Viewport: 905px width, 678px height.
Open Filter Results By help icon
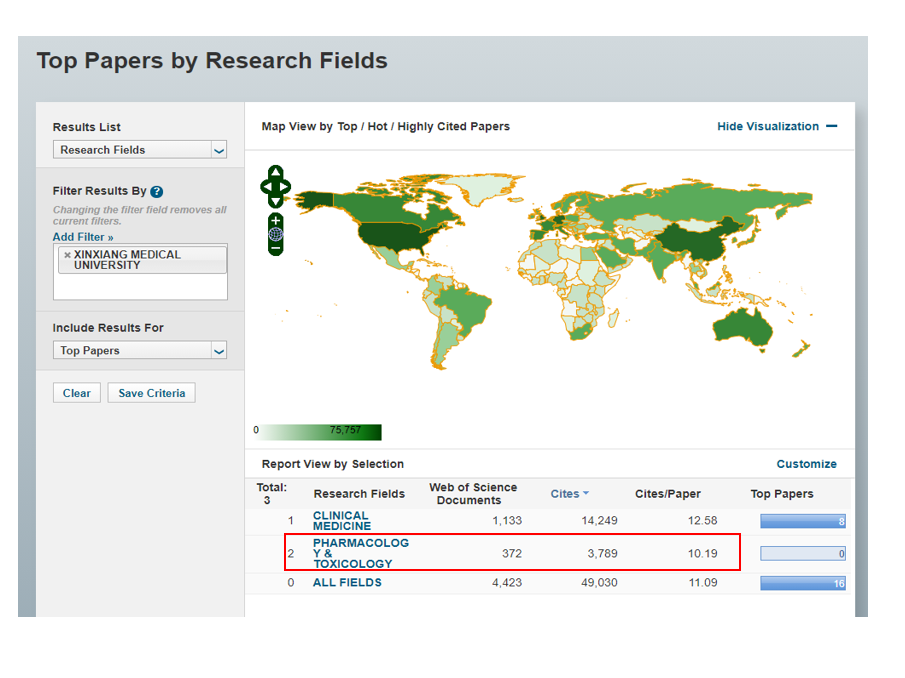coord(157,191)
